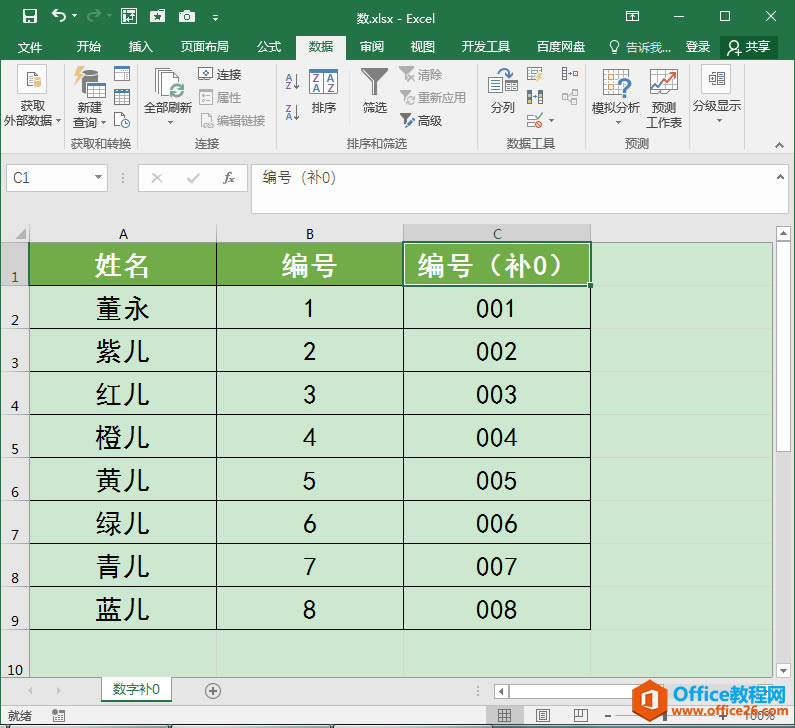Click the Undo arrow icon
The width and height of the screenshot is (795, 728).
pos(59,16)
